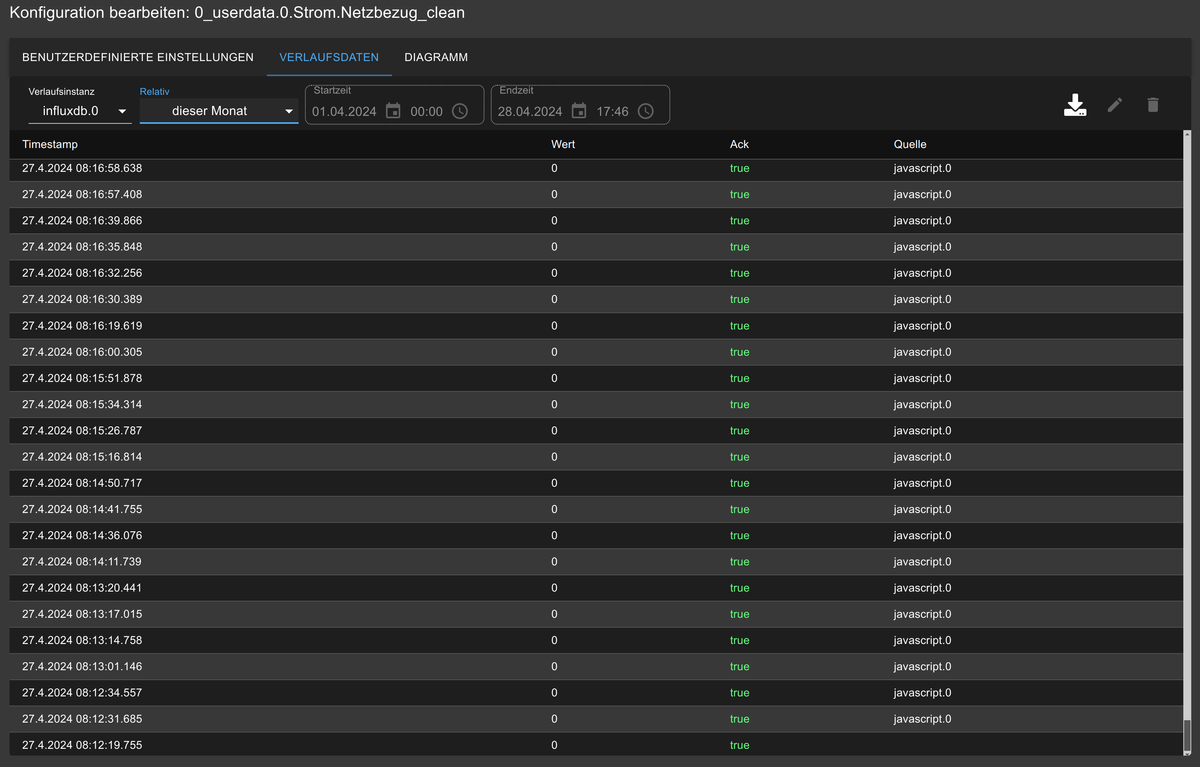
Task: Click the end time field 17:46
Action: pos(612,111)
